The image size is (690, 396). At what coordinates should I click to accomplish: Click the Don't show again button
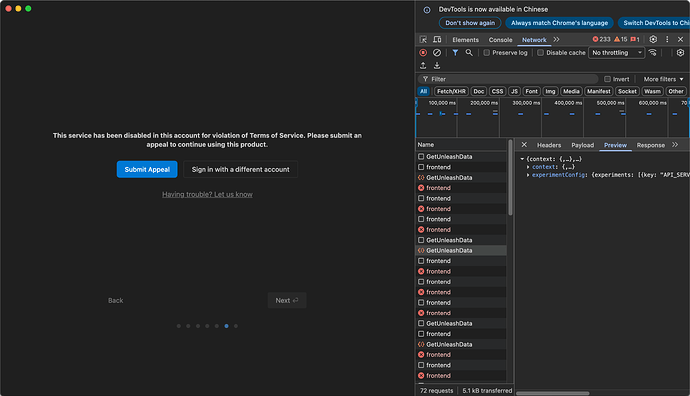click(x=470, y=23)
